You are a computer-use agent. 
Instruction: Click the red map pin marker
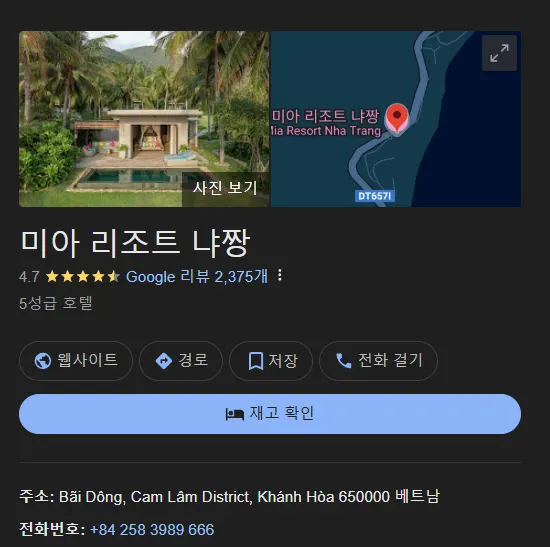click(x=397, y=118)
